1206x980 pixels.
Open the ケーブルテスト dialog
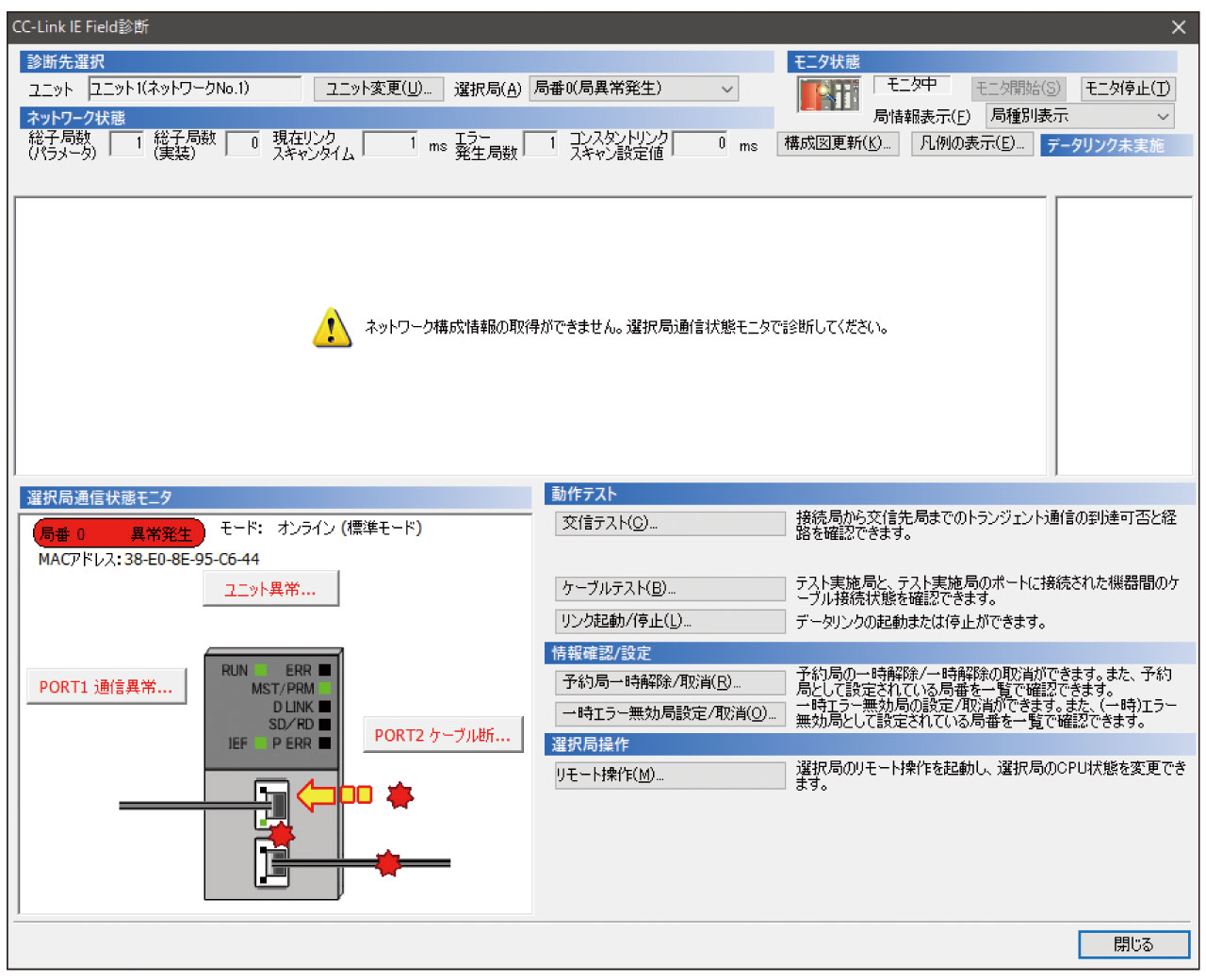click(670, 588)
